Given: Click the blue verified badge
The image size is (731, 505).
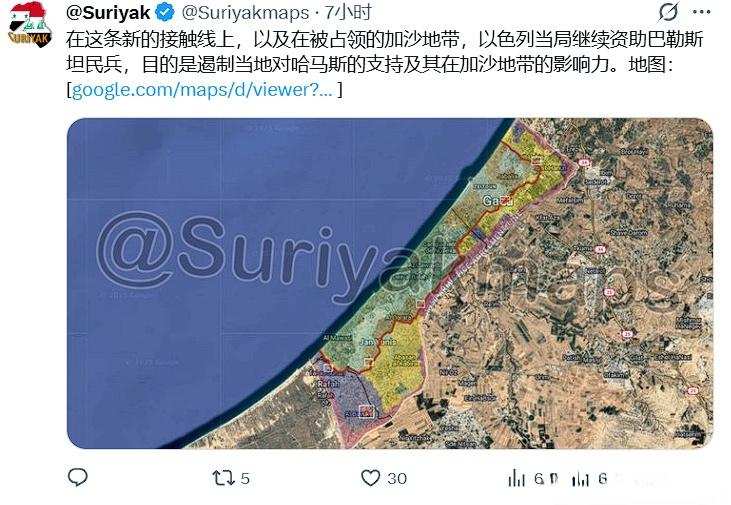Looking at the screenshot, I should tap(165, 13).
